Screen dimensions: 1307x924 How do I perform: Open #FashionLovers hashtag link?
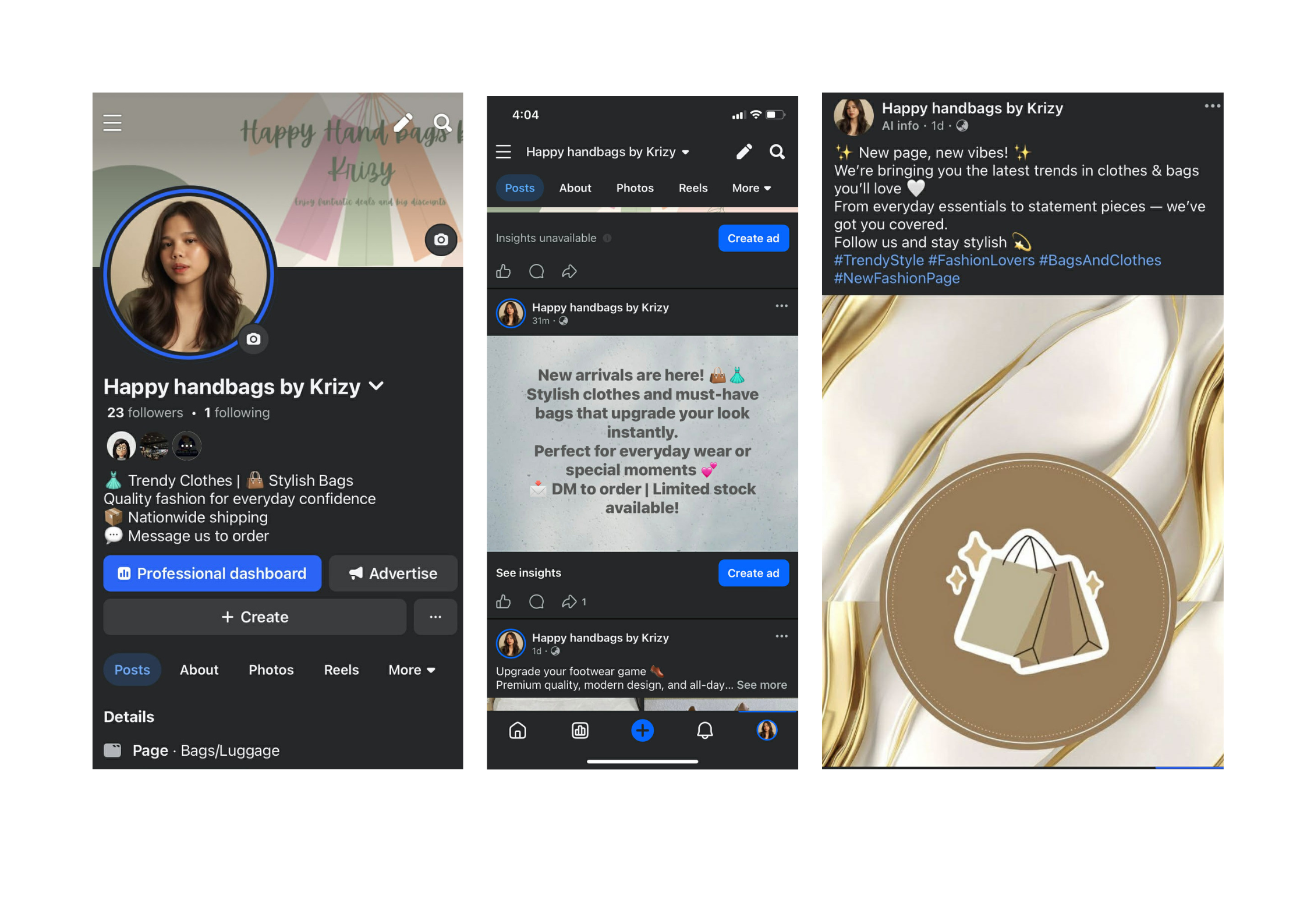(980, 260)
